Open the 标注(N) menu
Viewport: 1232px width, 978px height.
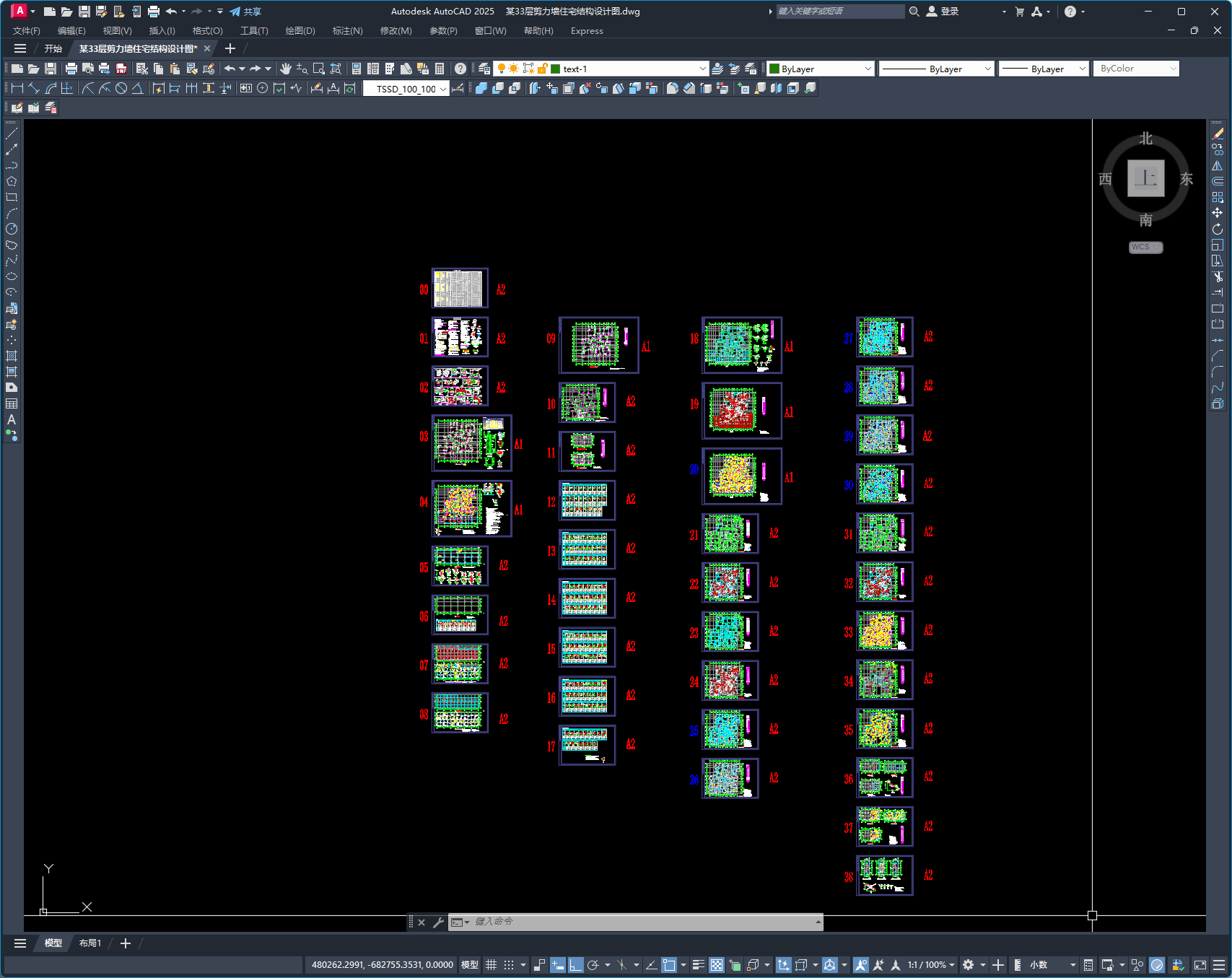[x=347, y=31]
